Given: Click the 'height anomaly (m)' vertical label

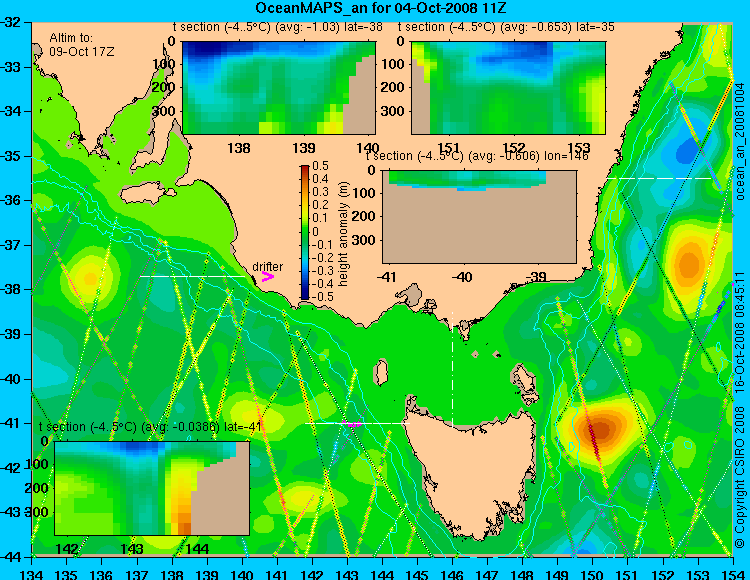Looking at the screenshot, I should tap(343, 233).
